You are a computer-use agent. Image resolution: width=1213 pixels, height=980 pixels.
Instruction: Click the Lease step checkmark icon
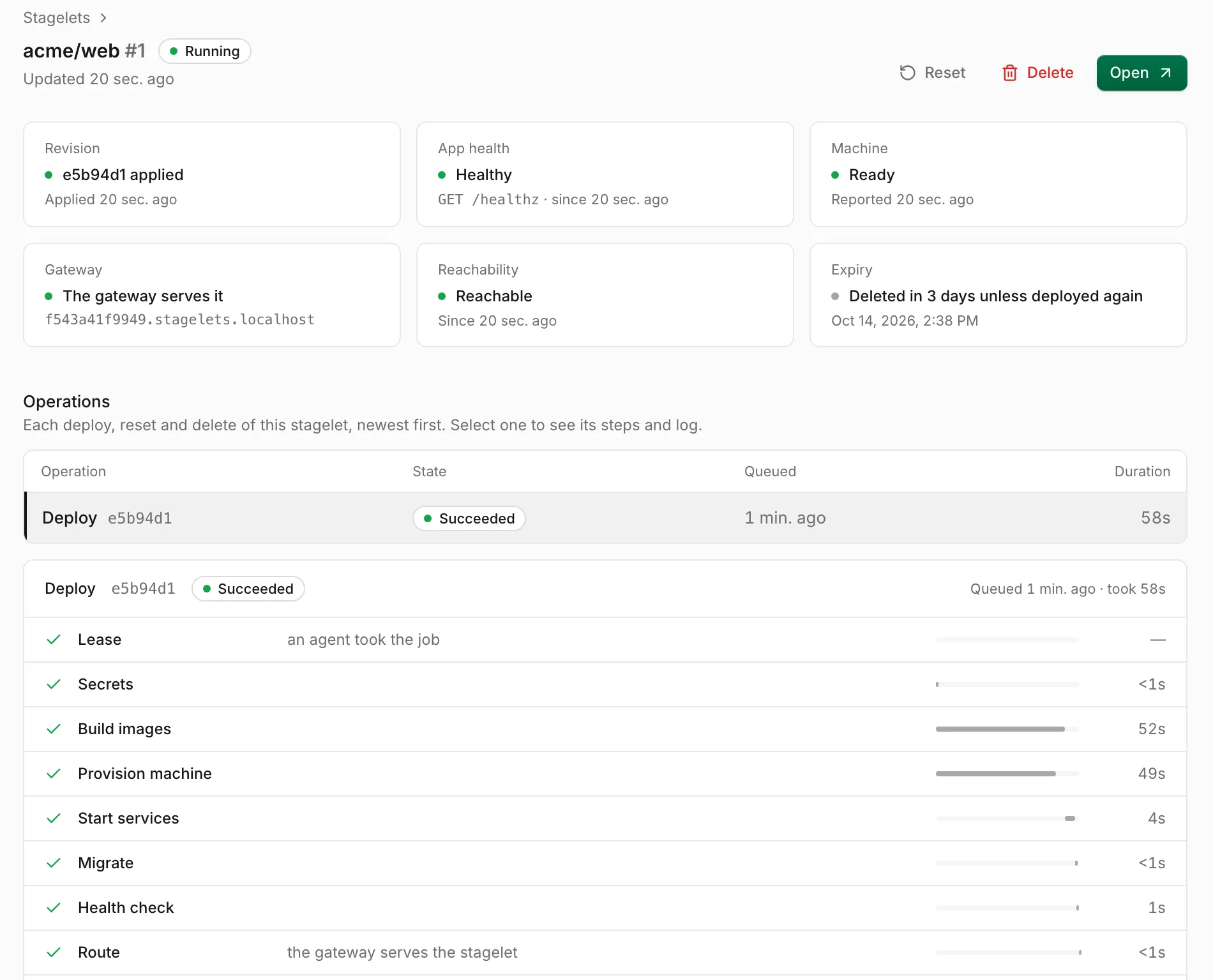(54, 640)
